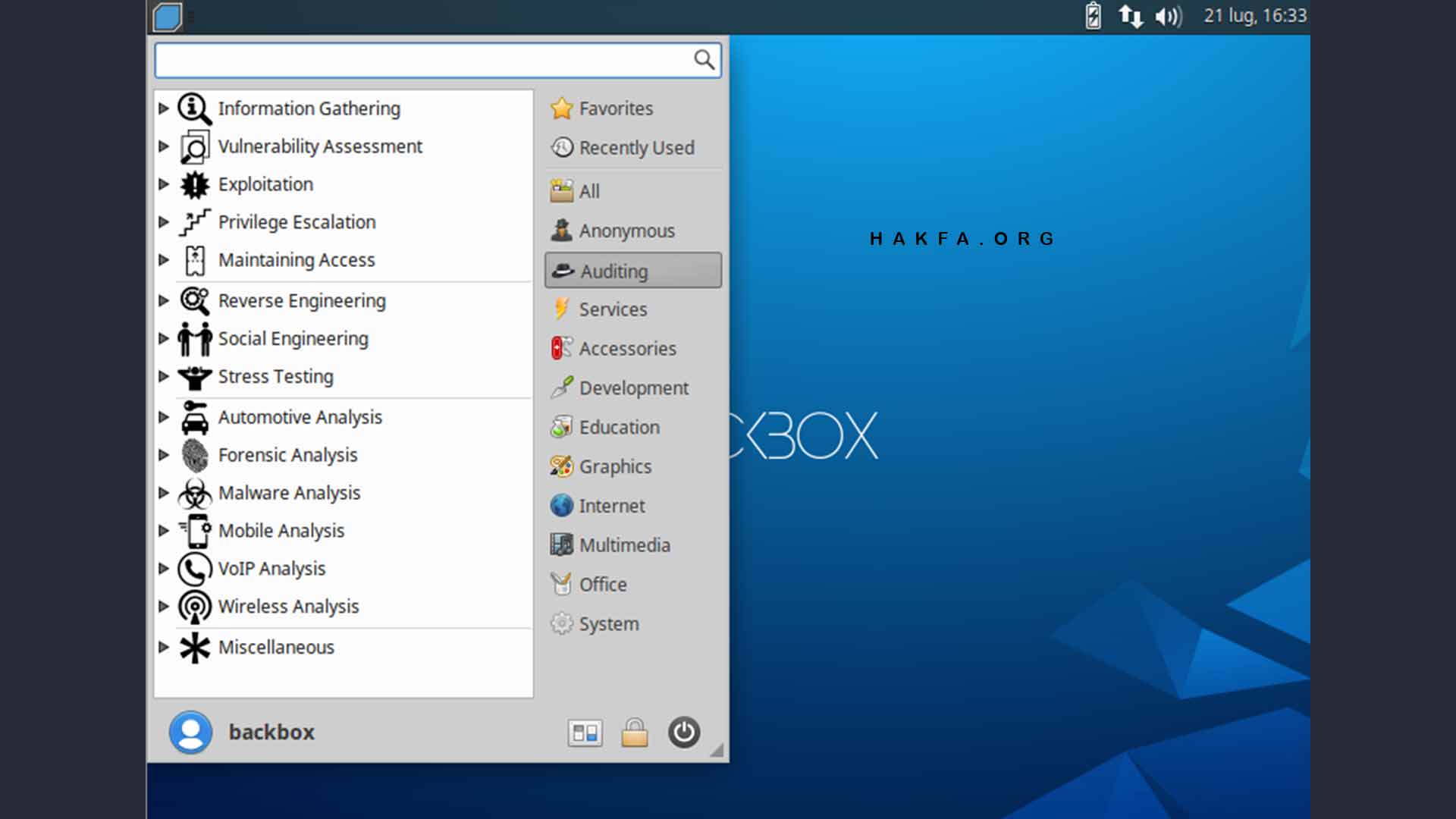The height and width of the screenshot is (819, 1456).
Task: Expand Exploitation submenu arrow
Action: pos(163,184)
